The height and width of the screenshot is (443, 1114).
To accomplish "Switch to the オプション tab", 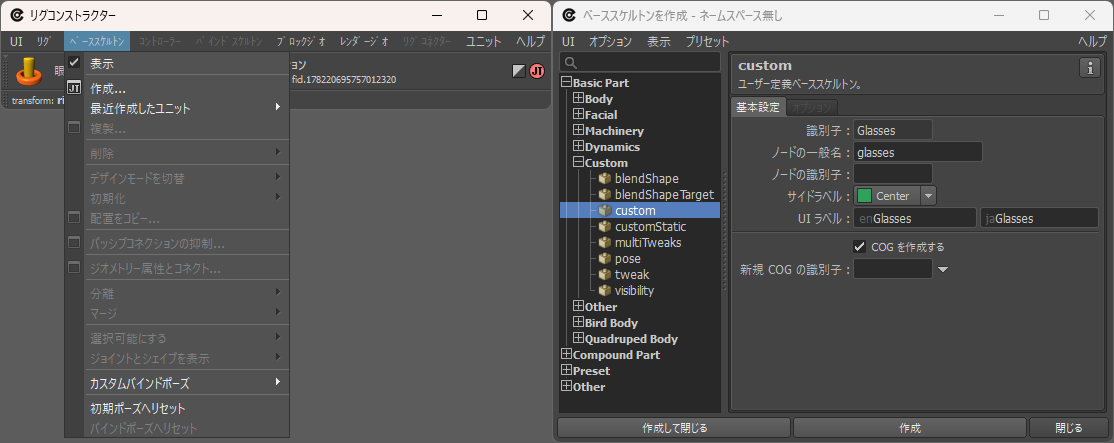I will (x=811, y=109).
